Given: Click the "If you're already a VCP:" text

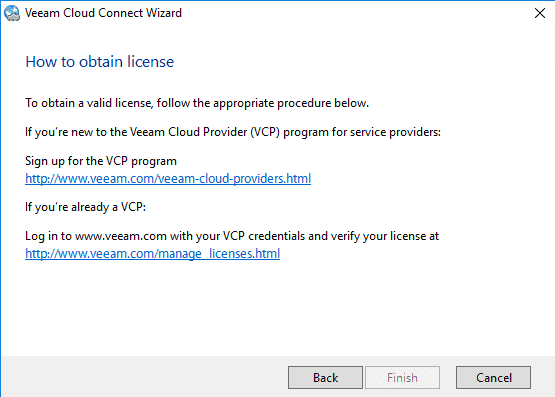Looking at the screenshot, I should coord(85,207).
